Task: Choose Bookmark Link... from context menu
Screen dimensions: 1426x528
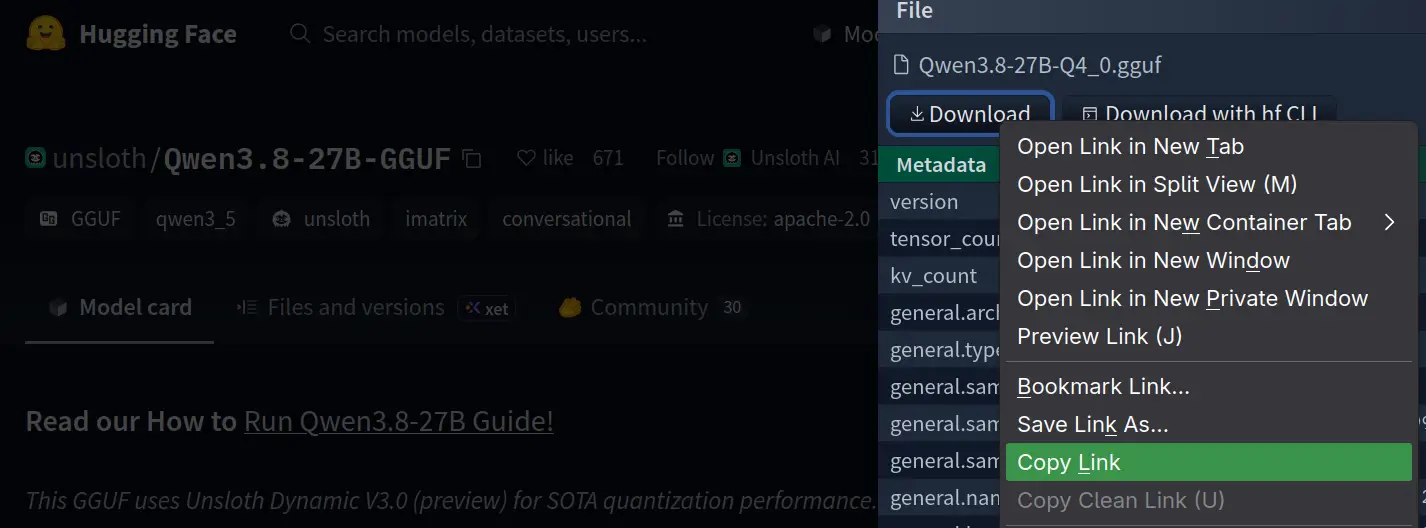Action: (1208, 386)
